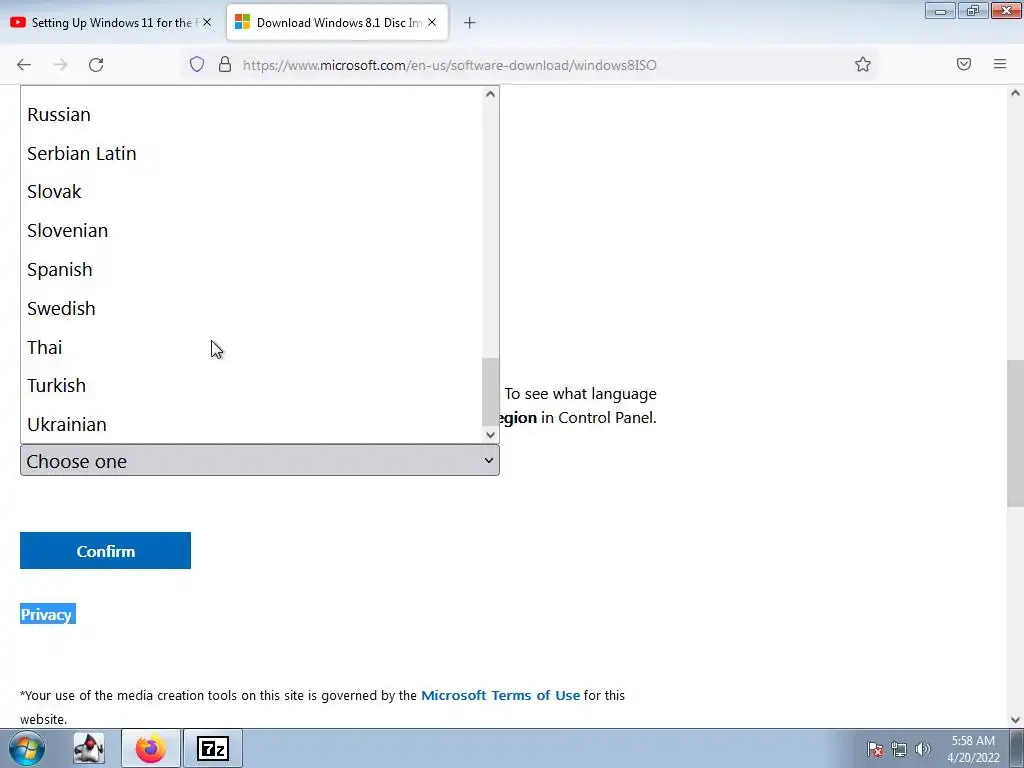Viewport: 1024px width, 768px height.
Task: Select Turkish in the language list
Action: coord(251,385)
